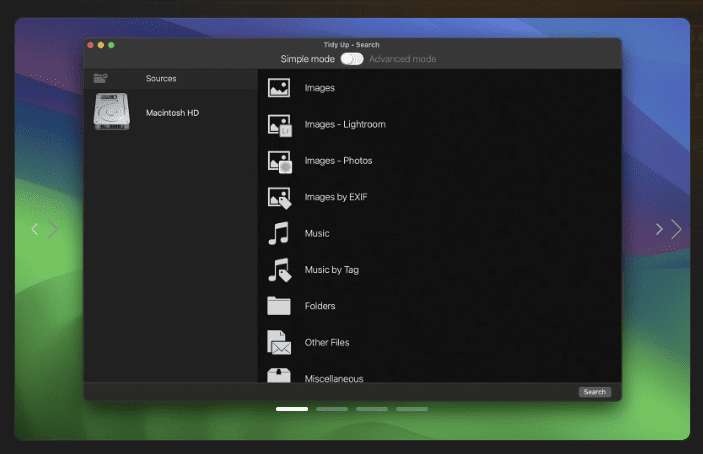Select the Other Files envelope icon
The width and height of the screenshot is (703, 454).
pyautogui.click(x=279, y=342)
